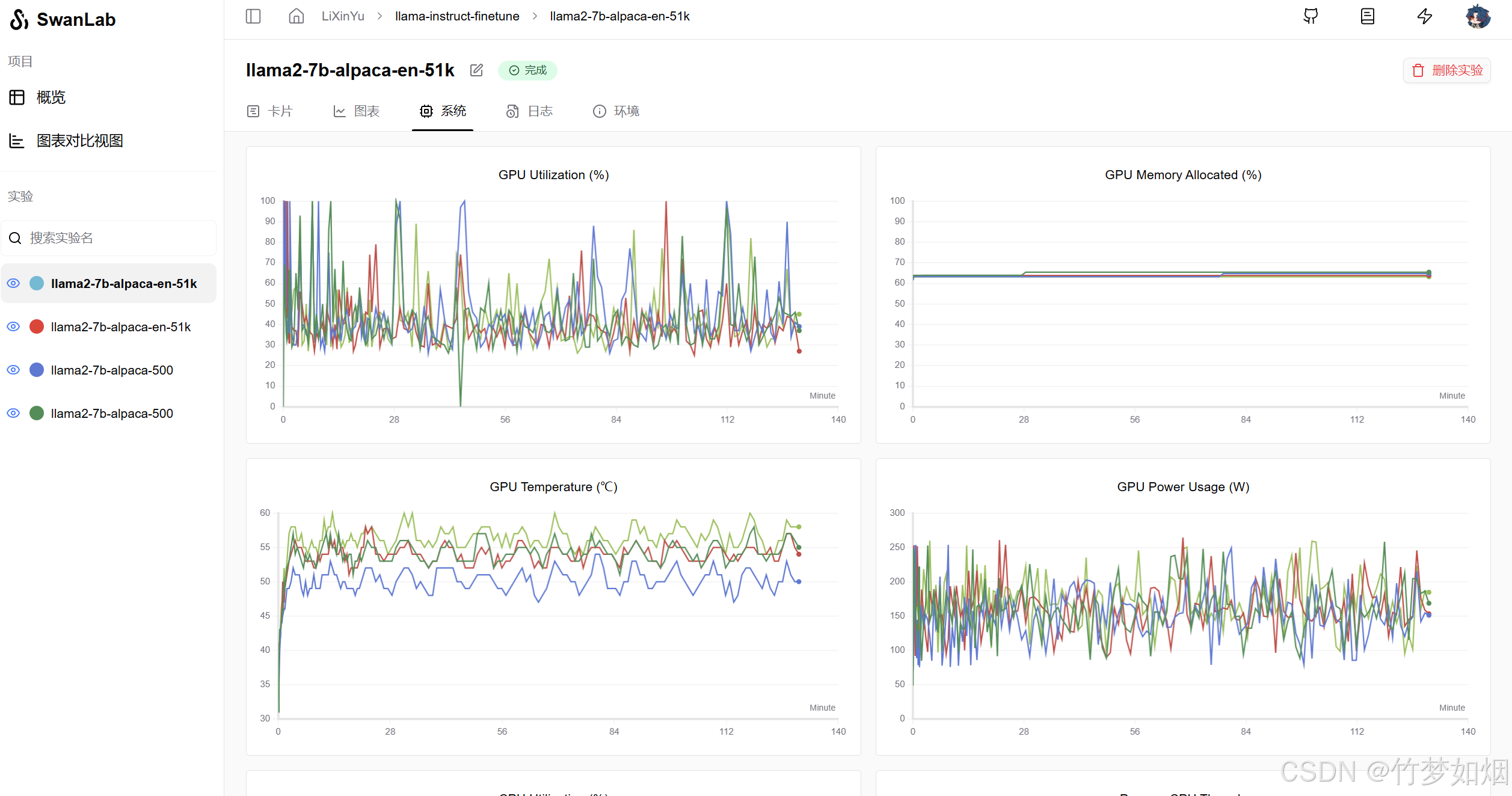Click the 删除实验 button
Image resolution: width=1512 pixels, height=796 pixels.
(x=1446, y=70)
